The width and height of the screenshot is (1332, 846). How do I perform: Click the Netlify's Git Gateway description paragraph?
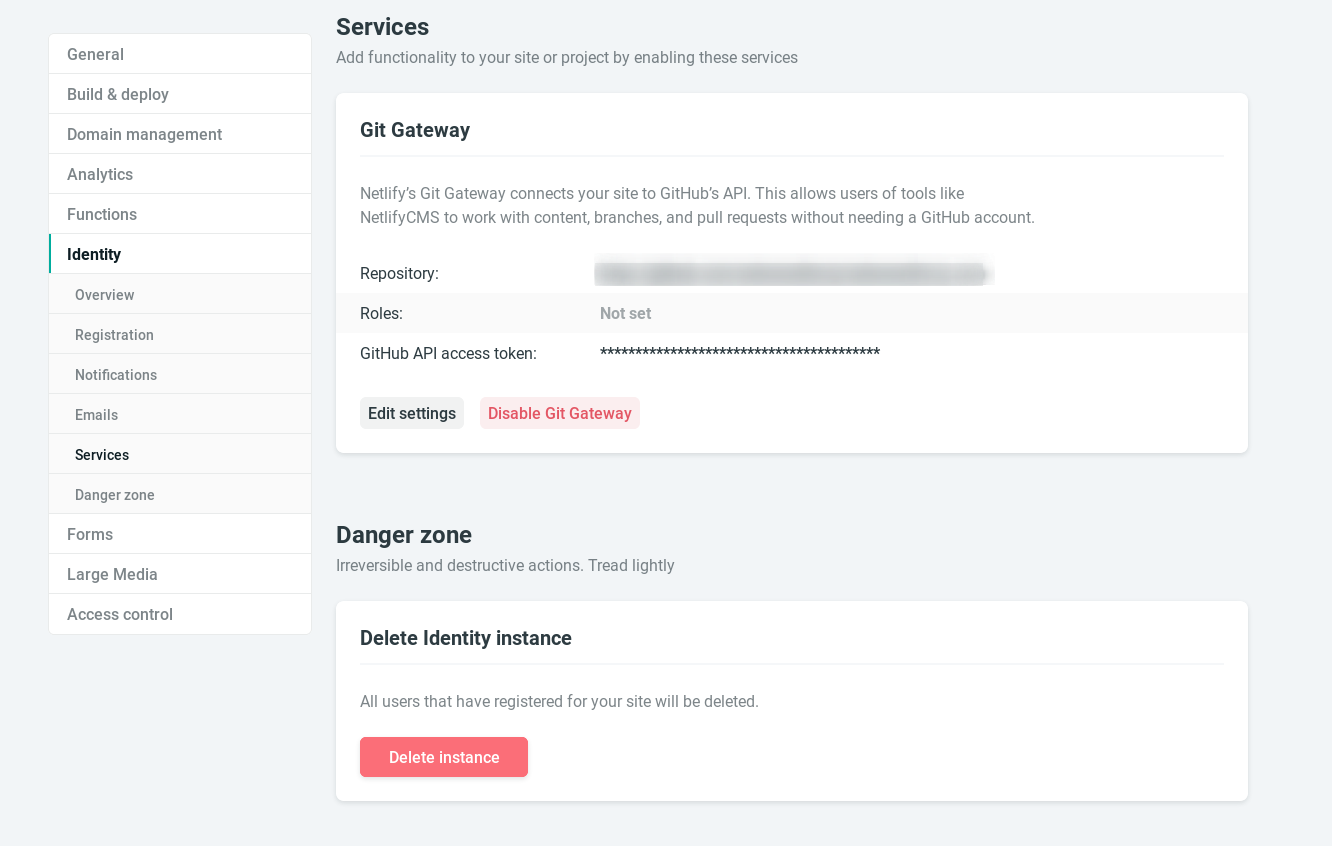click(x=697, y=205)
